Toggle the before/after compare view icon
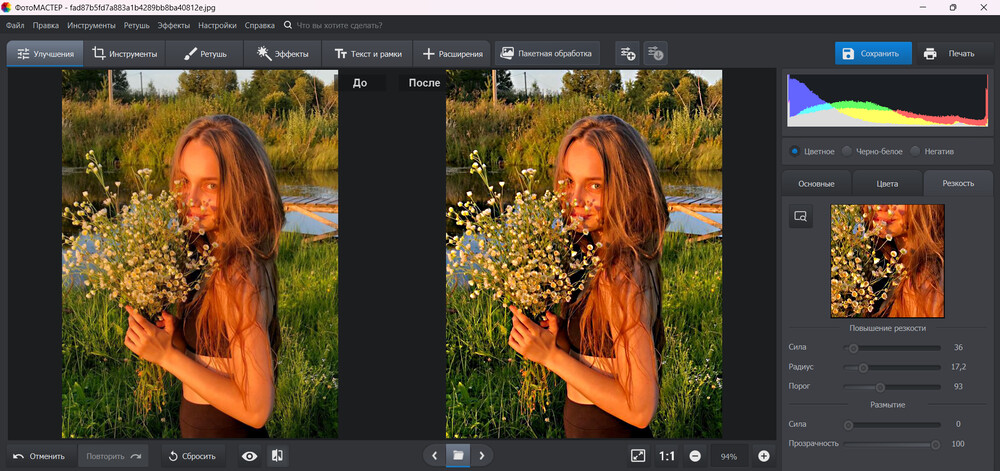1000x471 pixels. point(277,456)
